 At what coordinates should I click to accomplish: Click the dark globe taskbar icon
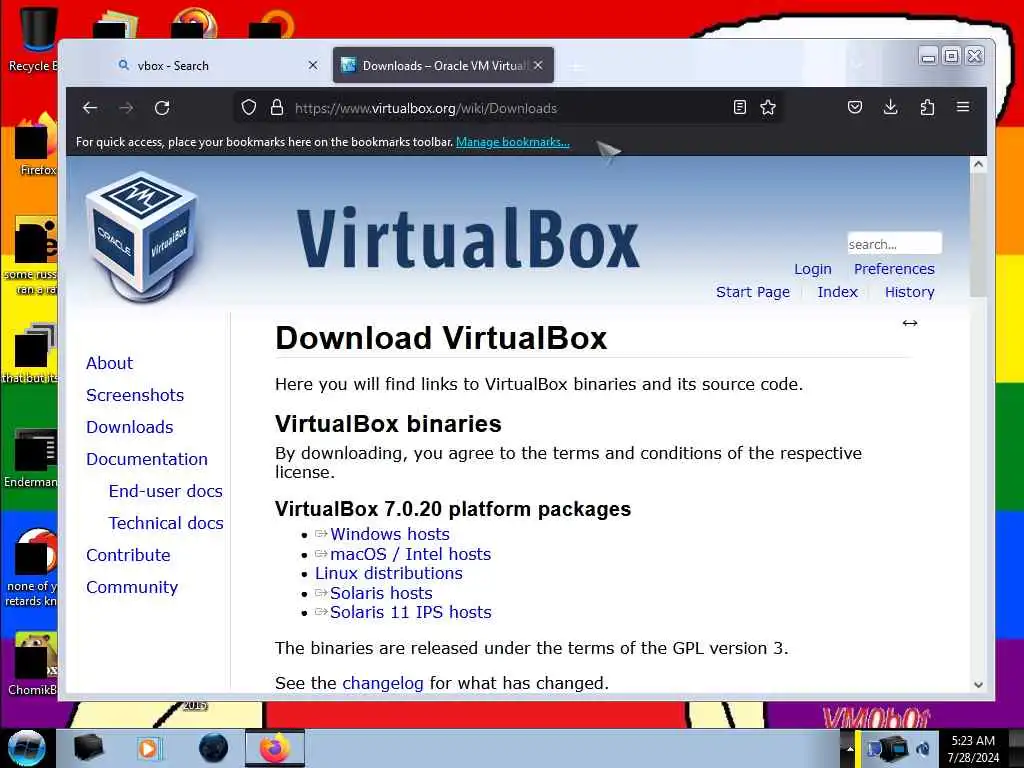point(213,748)
